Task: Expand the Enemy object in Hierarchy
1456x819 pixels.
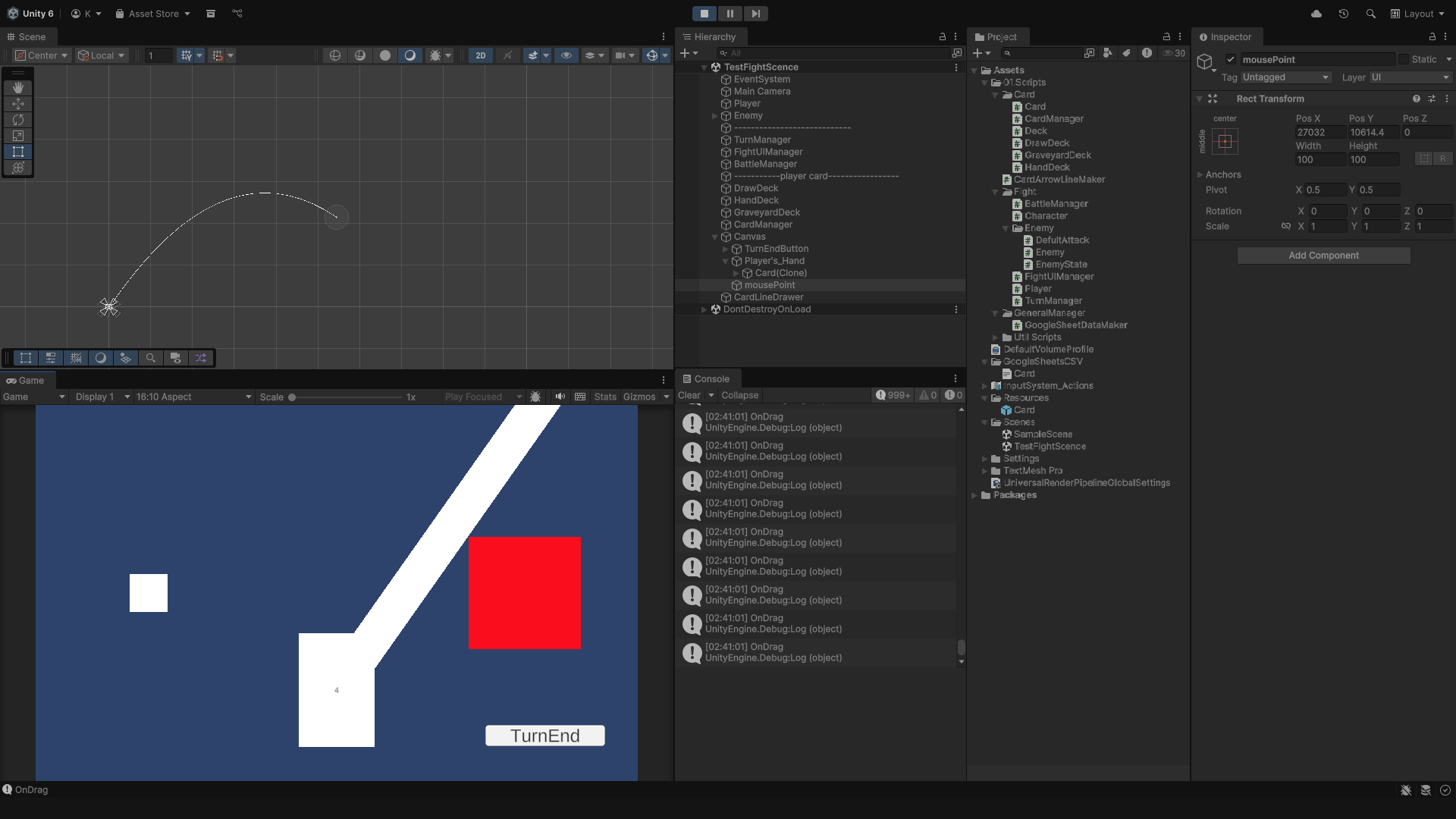Action: 714,116
